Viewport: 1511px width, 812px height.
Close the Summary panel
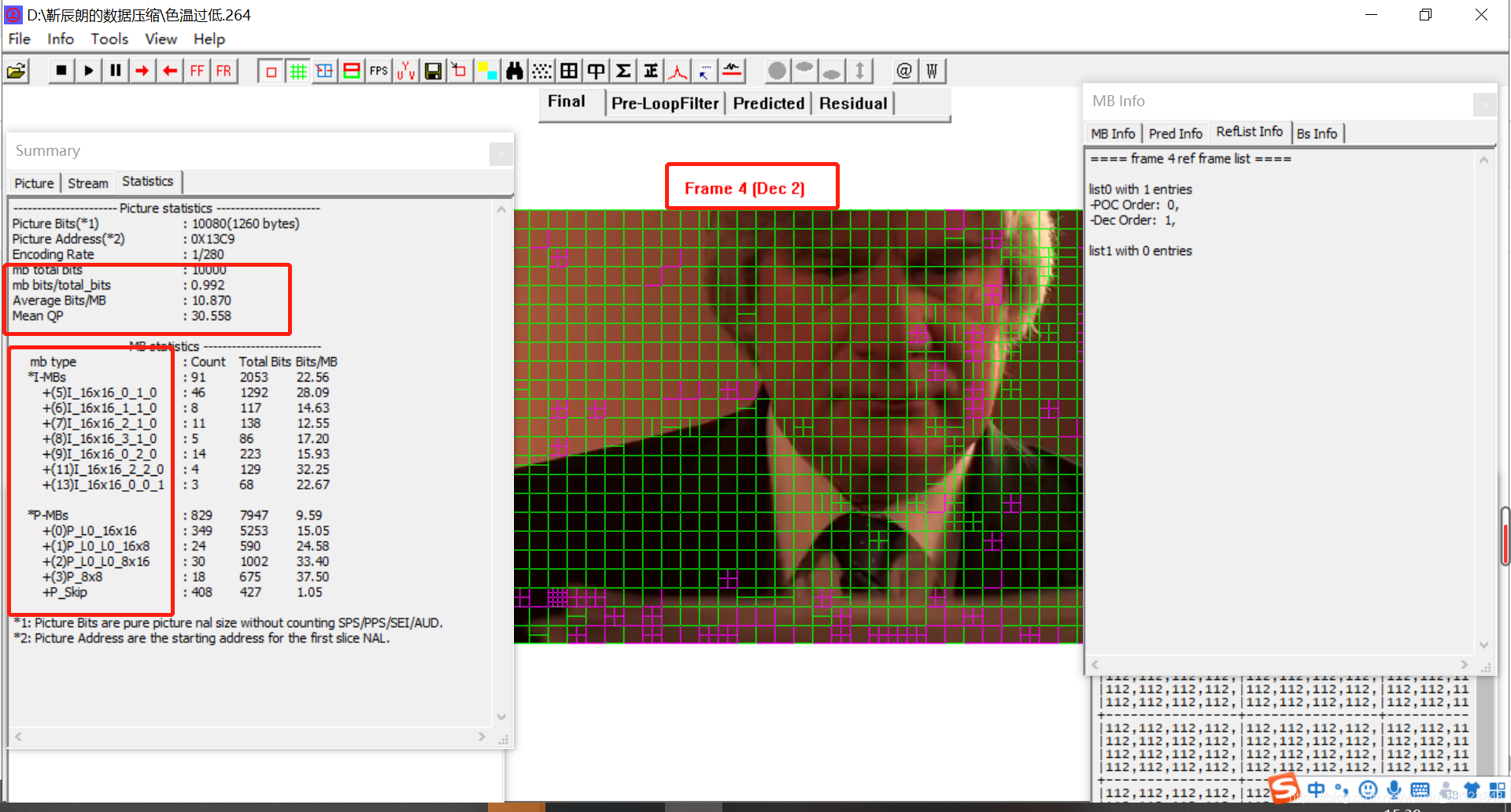click(x=501, y=154)
